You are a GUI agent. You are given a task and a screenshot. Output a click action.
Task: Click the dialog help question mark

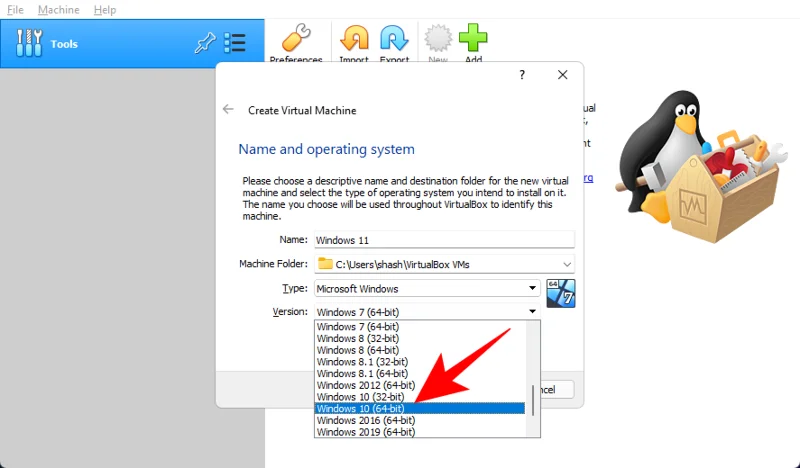(x=522, y=75)
